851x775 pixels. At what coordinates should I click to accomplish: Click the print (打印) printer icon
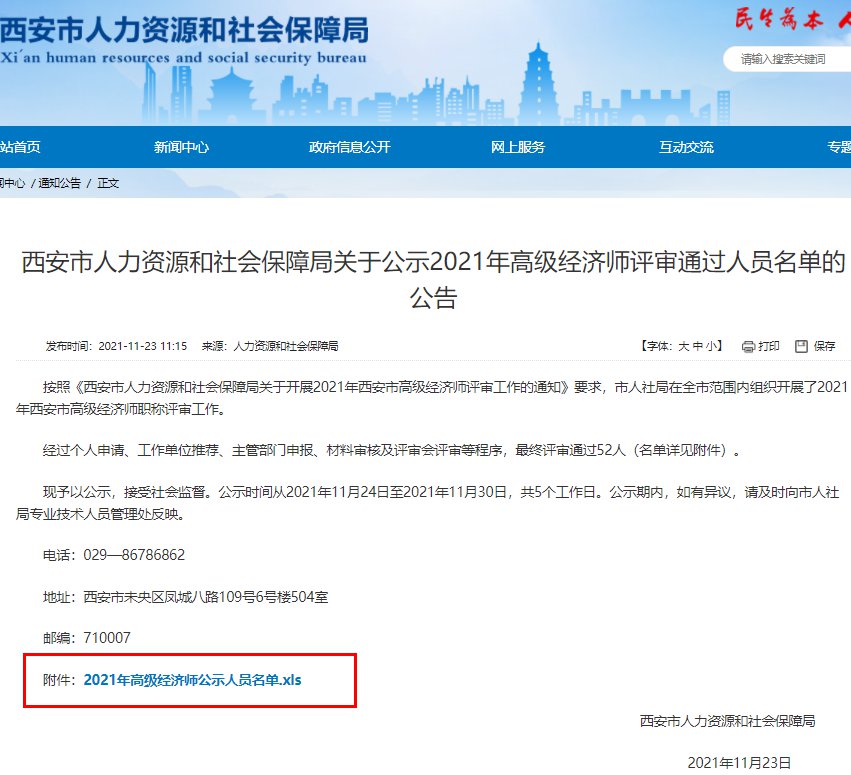click(748, 346)
